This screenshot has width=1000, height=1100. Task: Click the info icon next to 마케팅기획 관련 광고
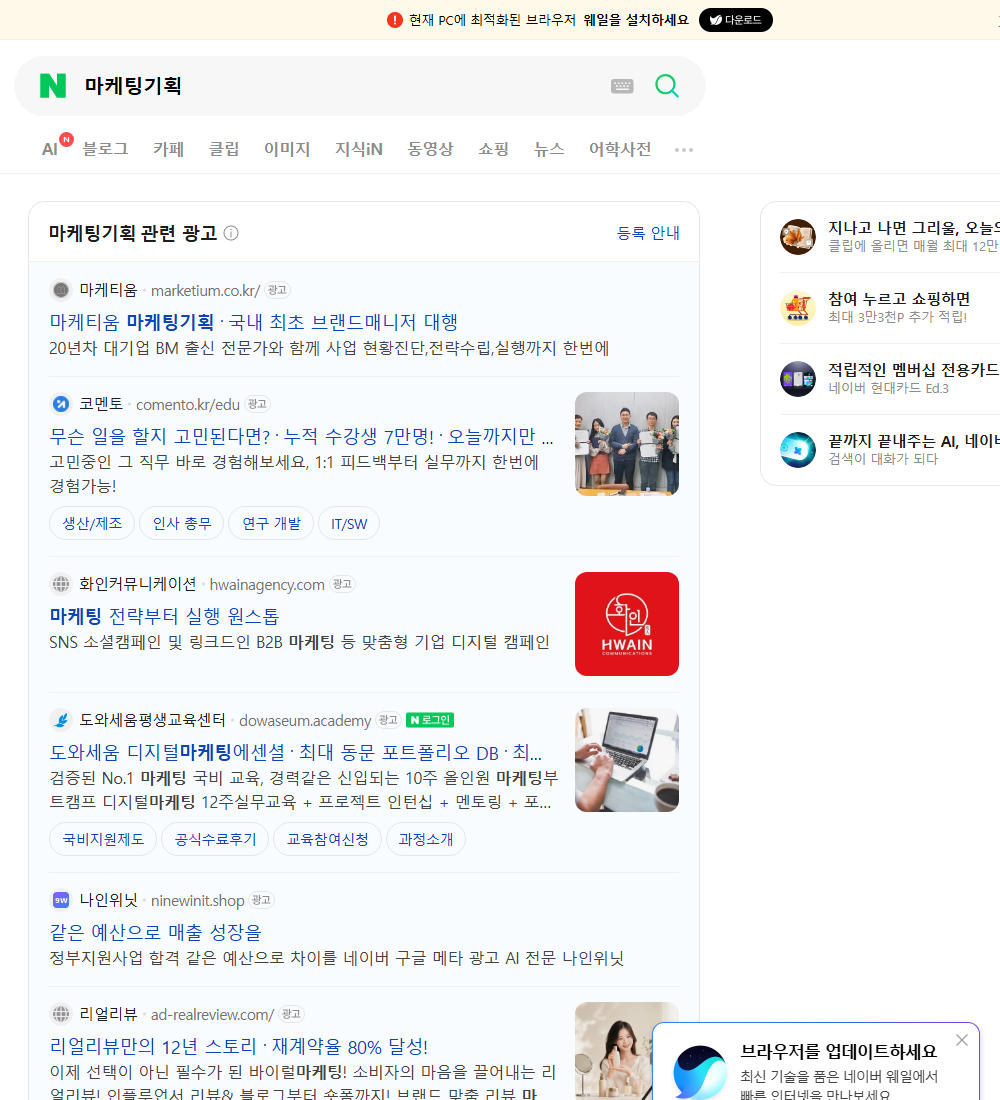coord(231,233)
